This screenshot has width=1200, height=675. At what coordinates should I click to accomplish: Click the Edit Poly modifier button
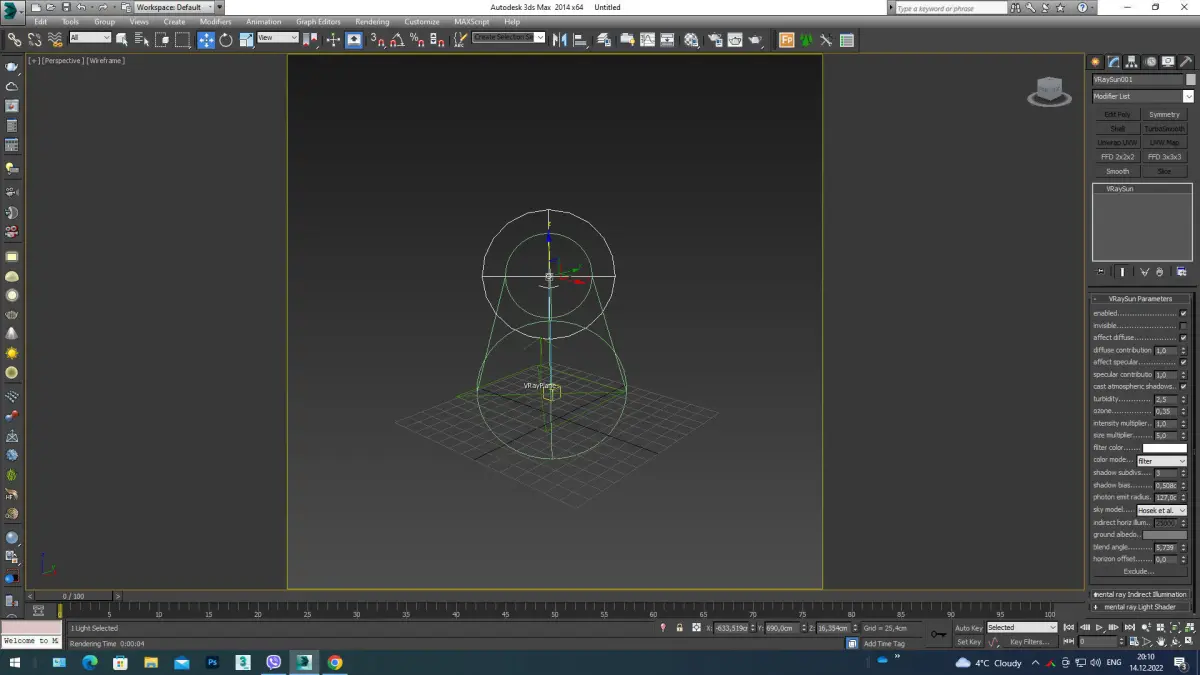[x=1117, y=115]
